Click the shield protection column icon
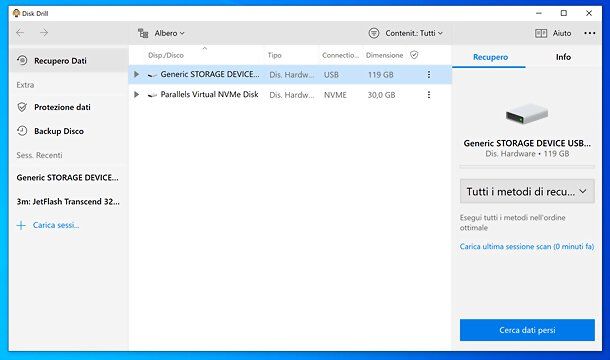 [x=414, y=55]
